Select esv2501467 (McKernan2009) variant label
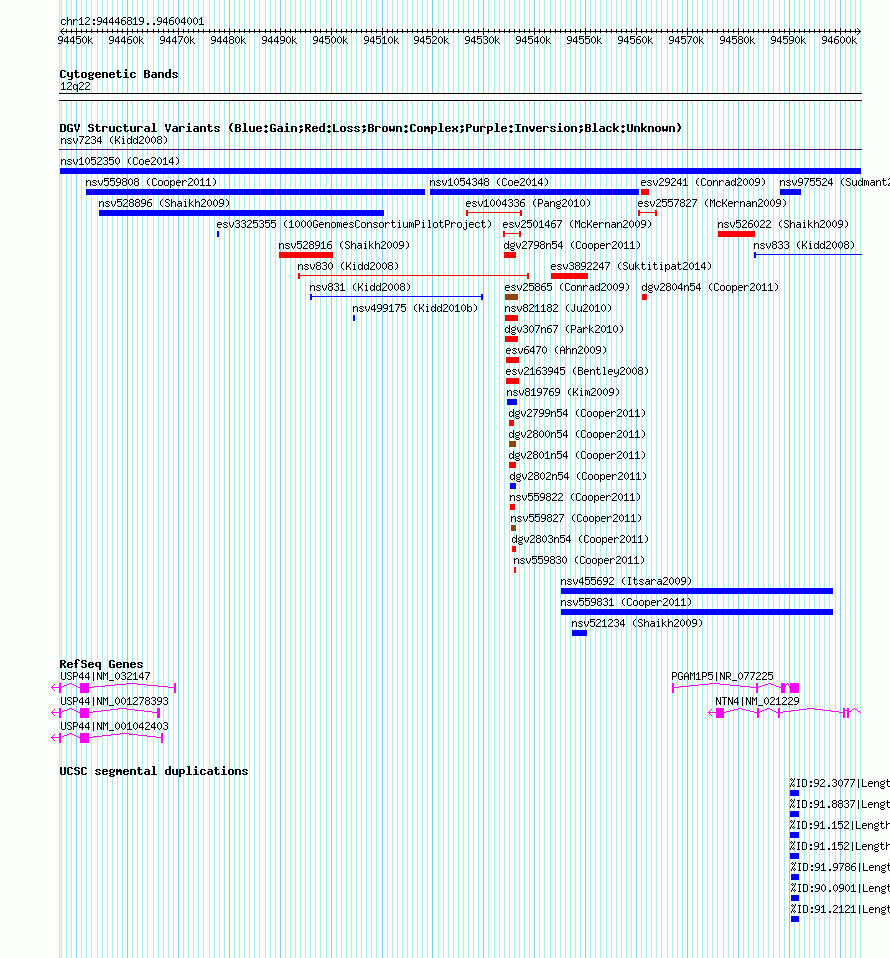 (577, 224)
